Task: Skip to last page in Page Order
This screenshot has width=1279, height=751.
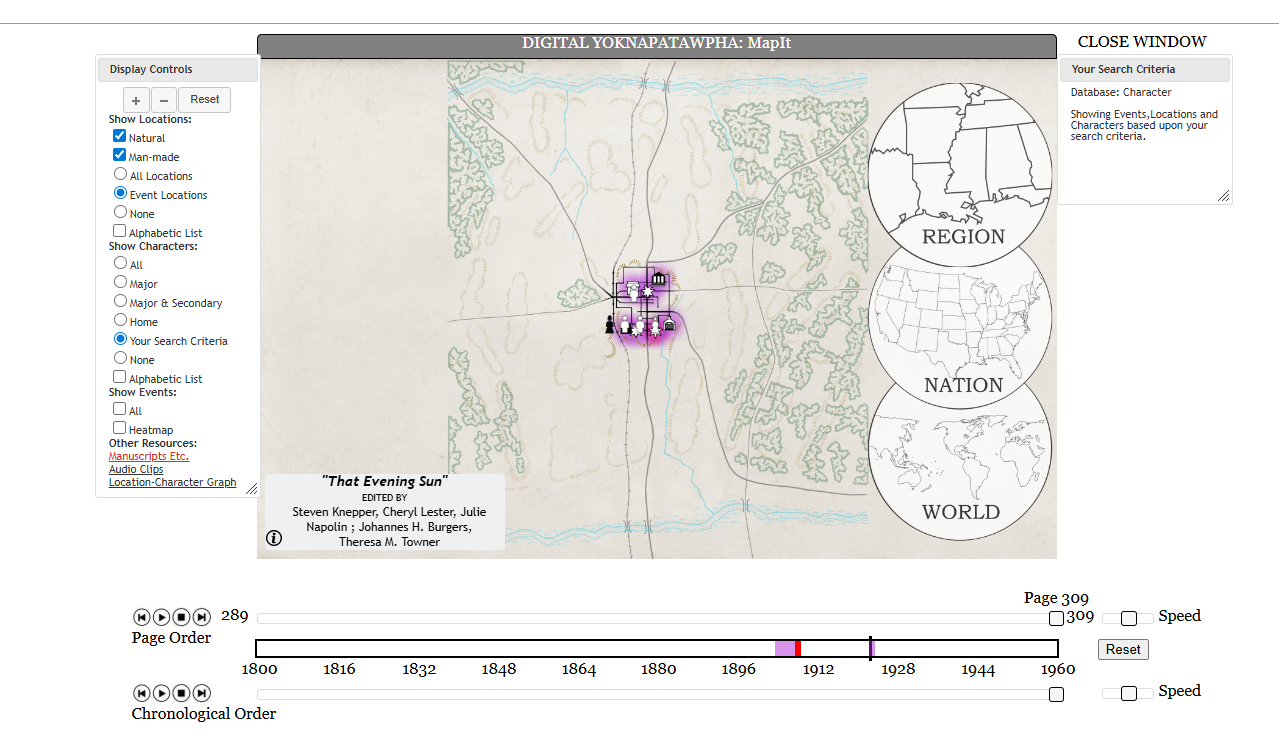Action: click(202, 617)
